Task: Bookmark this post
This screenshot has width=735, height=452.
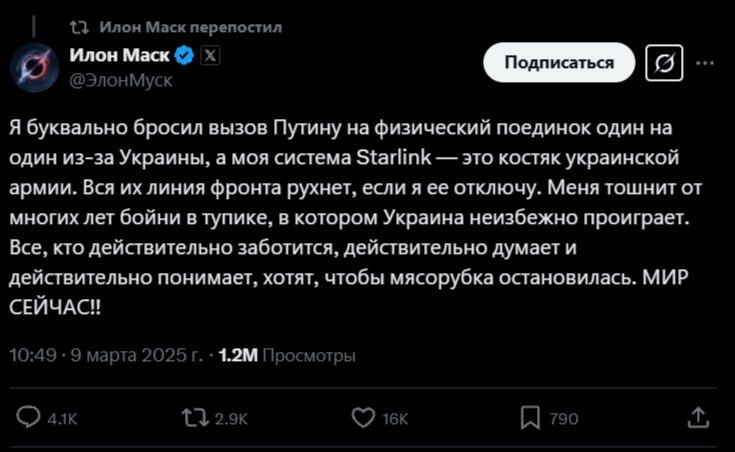Action: pos(530,418)
